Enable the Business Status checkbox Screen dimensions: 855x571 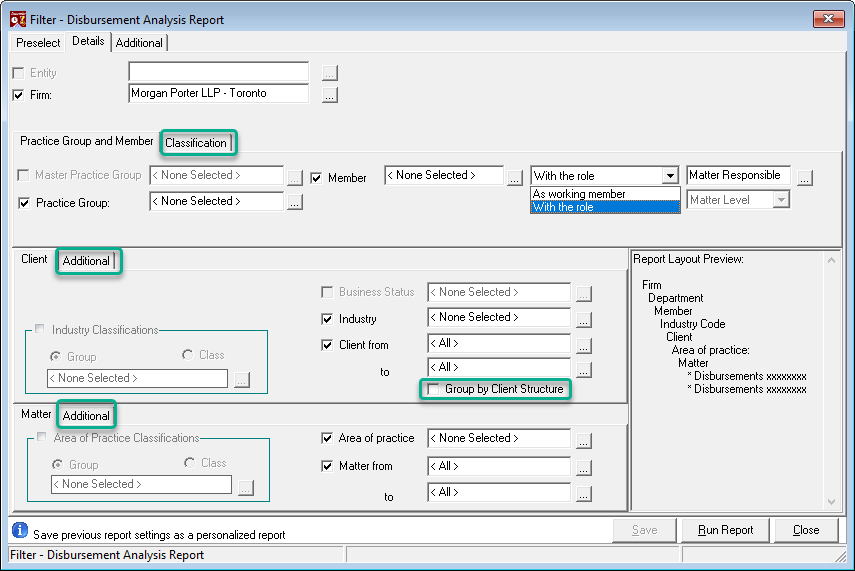pos(327,292)
